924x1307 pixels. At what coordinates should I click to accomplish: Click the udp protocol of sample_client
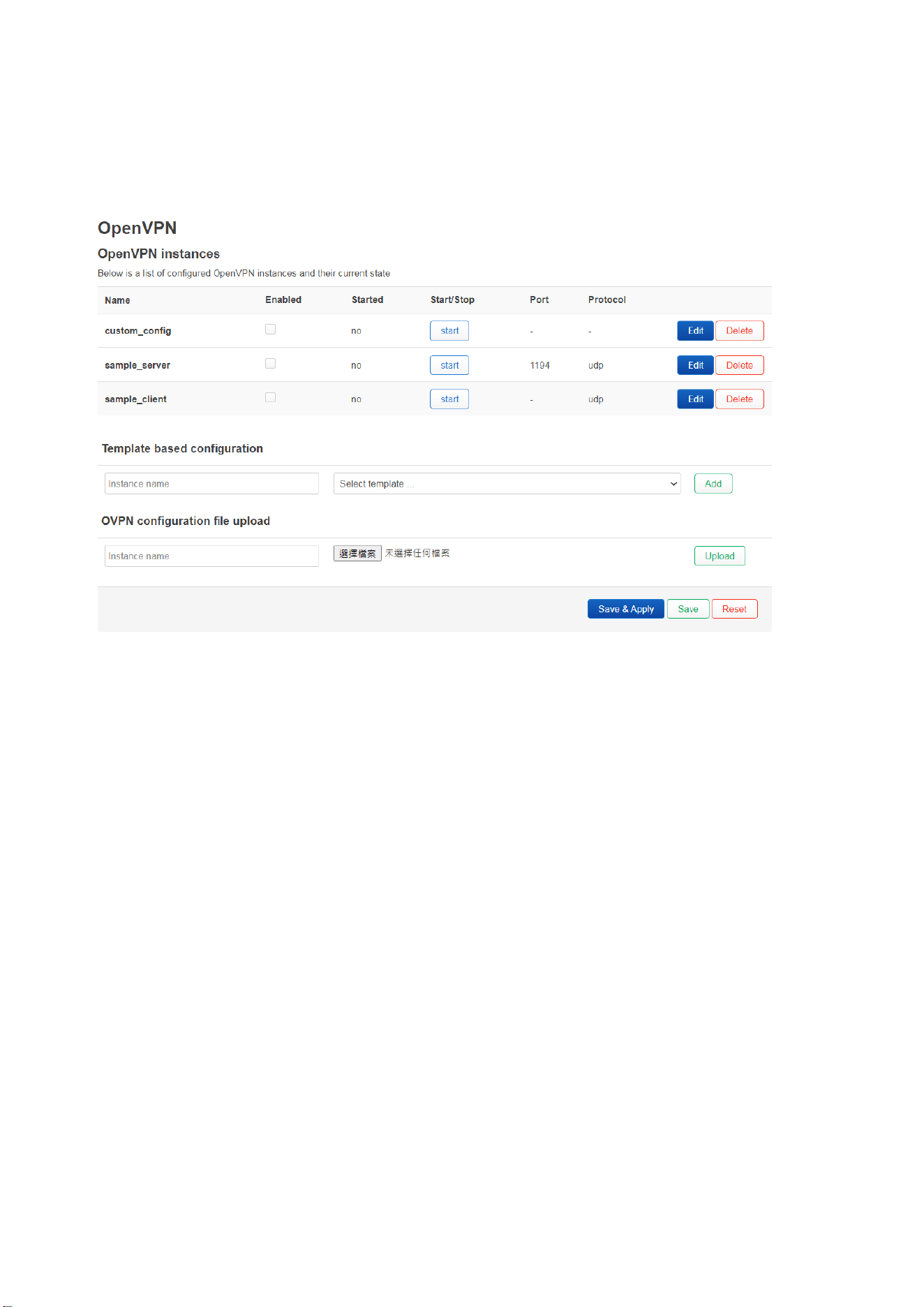[596, 399]
